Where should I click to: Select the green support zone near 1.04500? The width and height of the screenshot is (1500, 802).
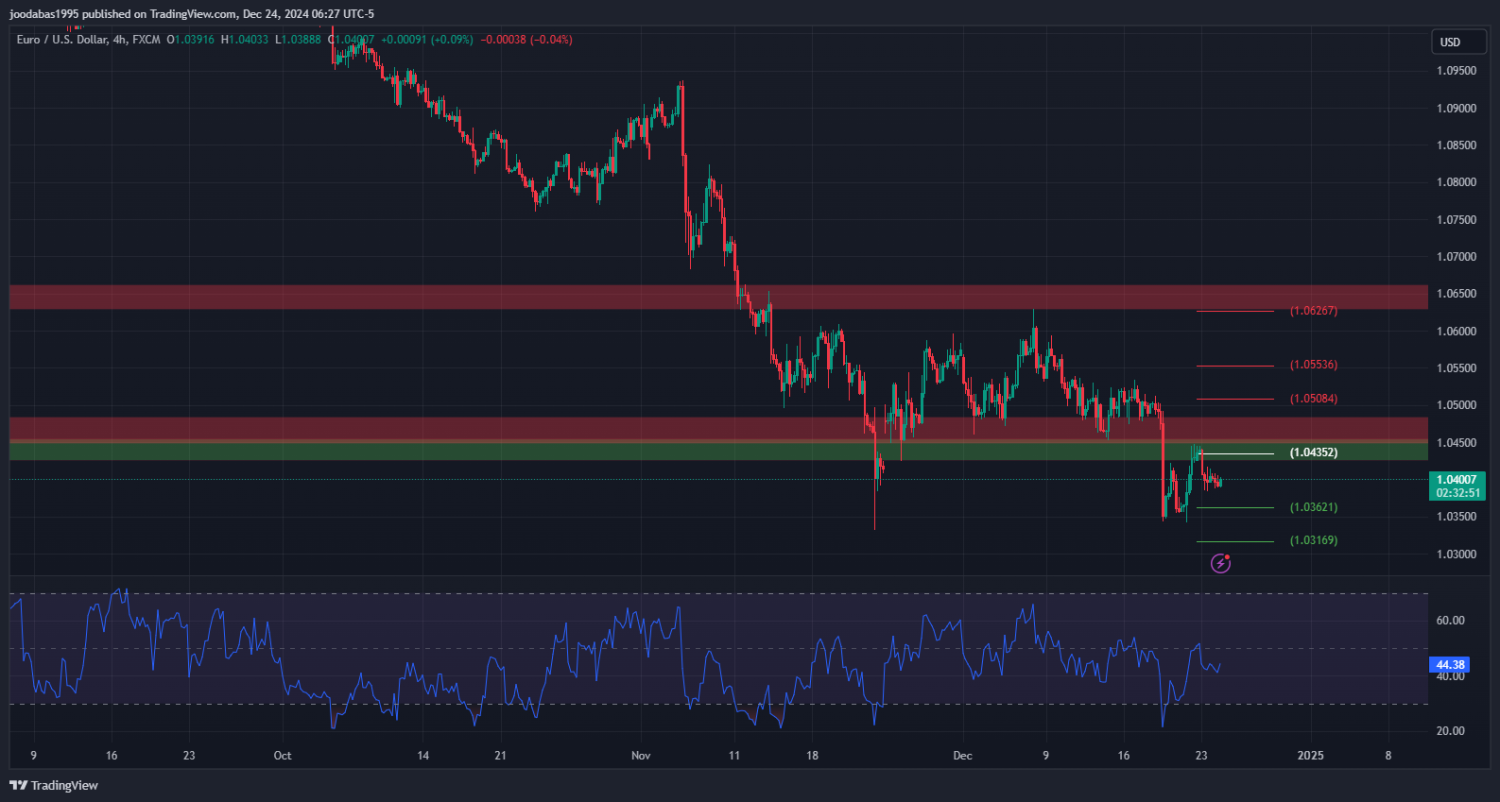click(600, 451)
